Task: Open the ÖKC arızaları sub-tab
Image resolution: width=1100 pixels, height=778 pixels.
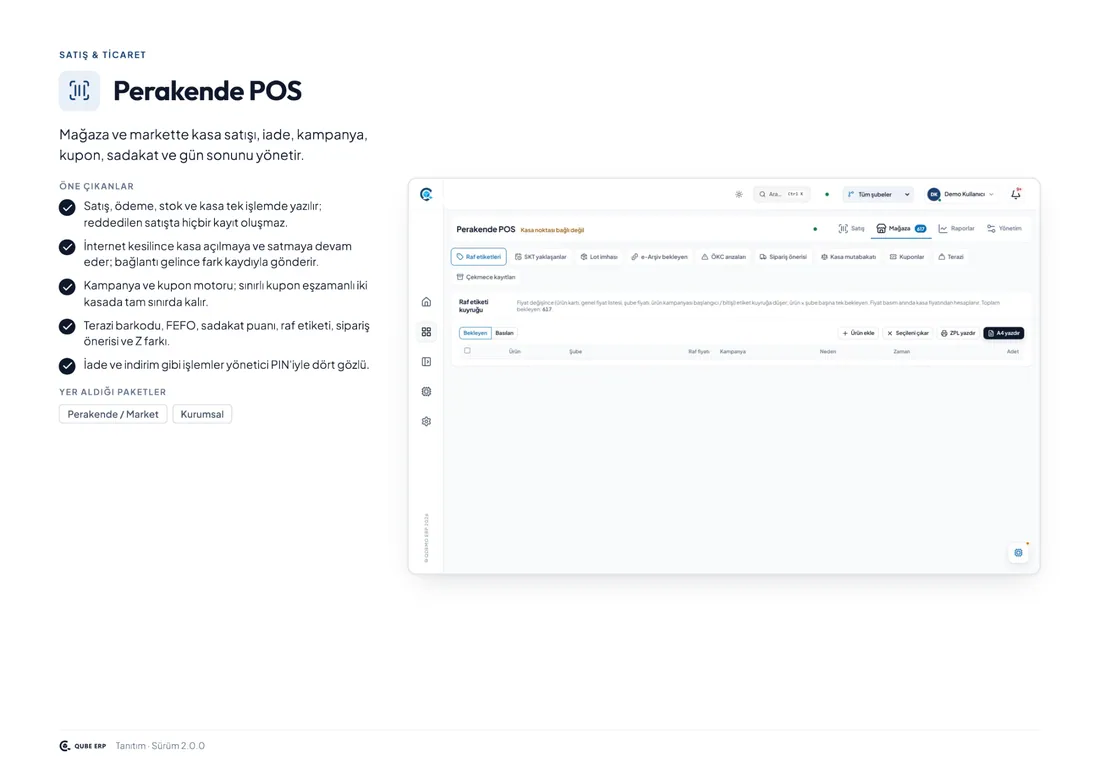Action: click(x=723, y=257)
